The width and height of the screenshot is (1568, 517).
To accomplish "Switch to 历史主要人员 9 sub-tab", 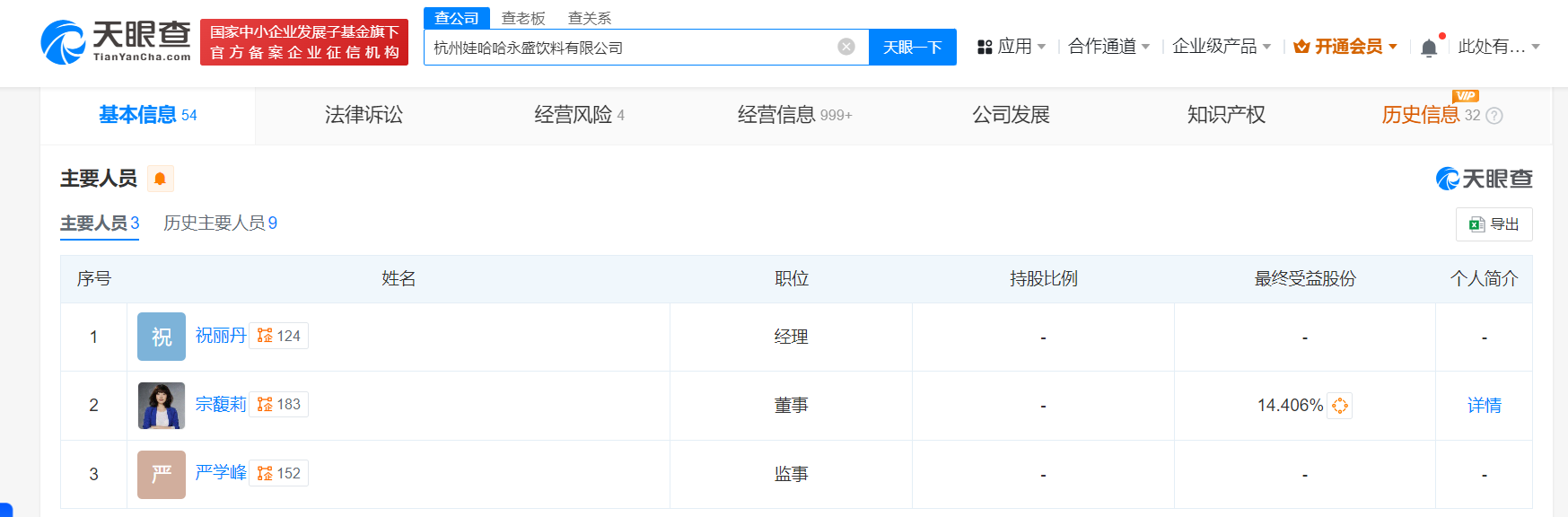I will (221, 223).
